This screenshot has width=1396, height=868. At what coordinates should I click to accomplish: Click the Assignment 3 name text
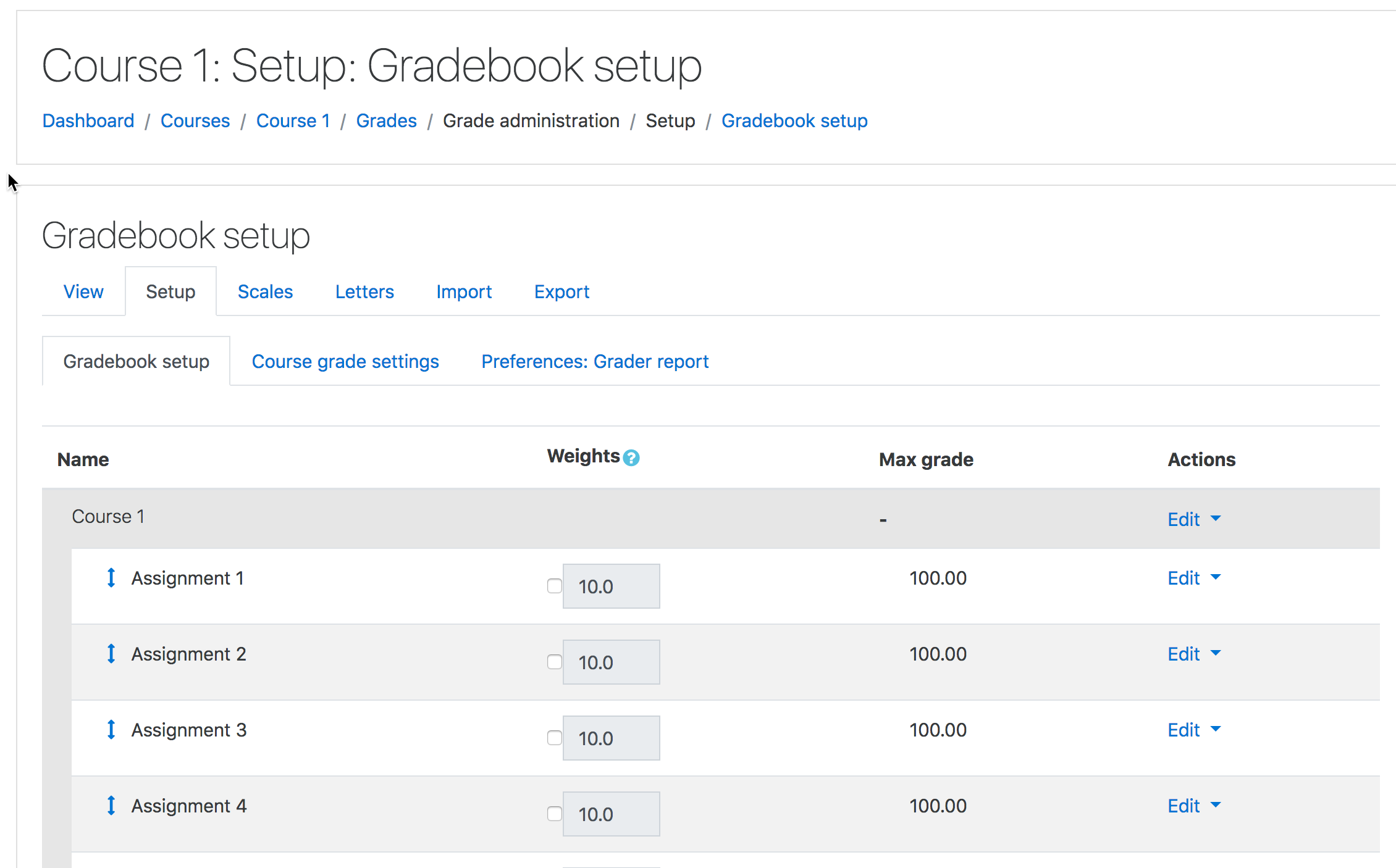click(x=189, y=730)
